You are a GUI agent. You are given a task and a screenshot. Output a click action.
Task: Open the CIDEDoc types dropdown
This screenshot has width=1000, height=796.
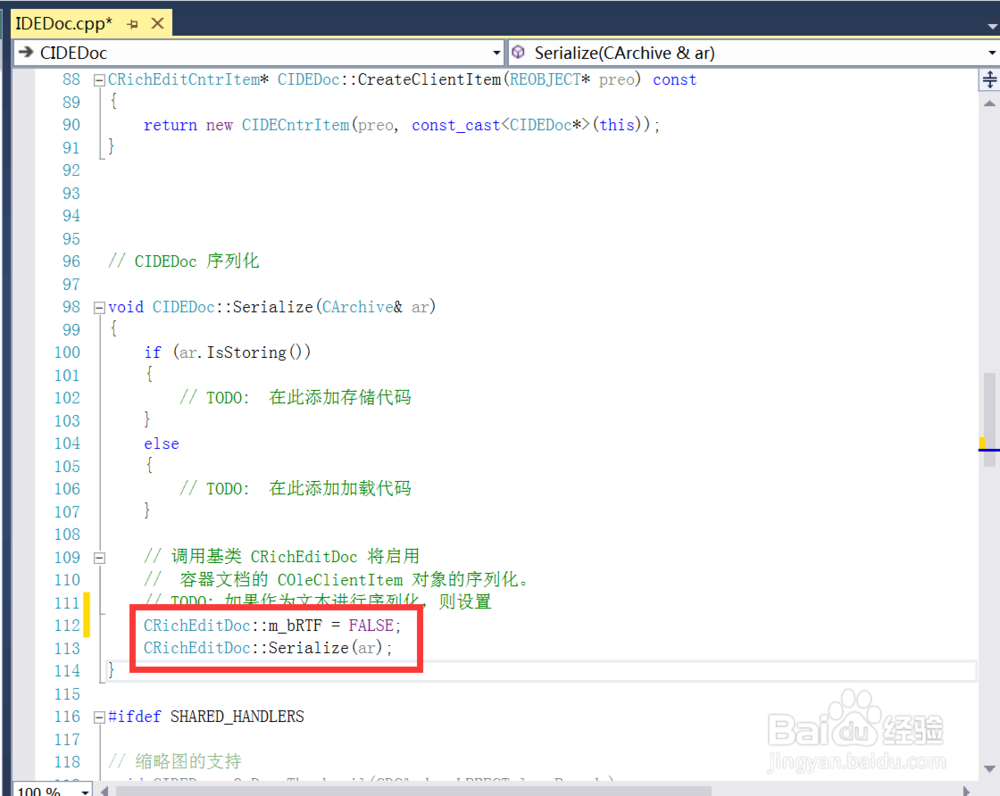click(496, 53)
